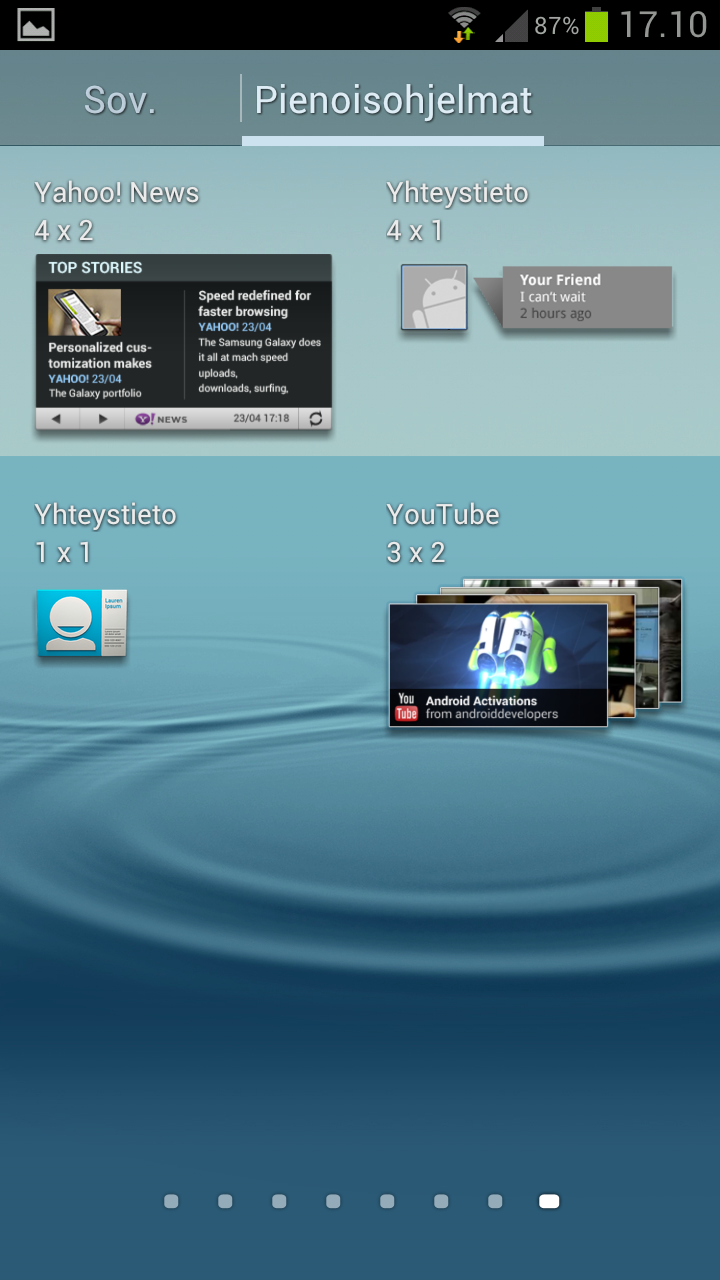Go to the second page indicator dot
720x1280 pixels.
[225, 1201]
